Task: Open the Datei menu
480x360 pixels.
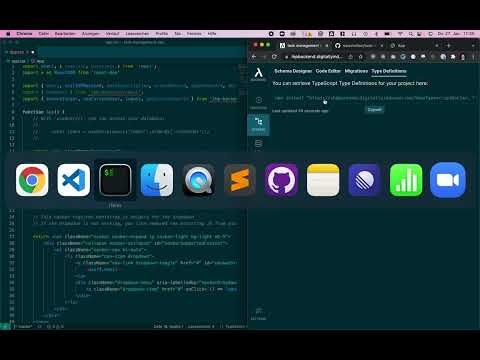Action: [43, 34]
